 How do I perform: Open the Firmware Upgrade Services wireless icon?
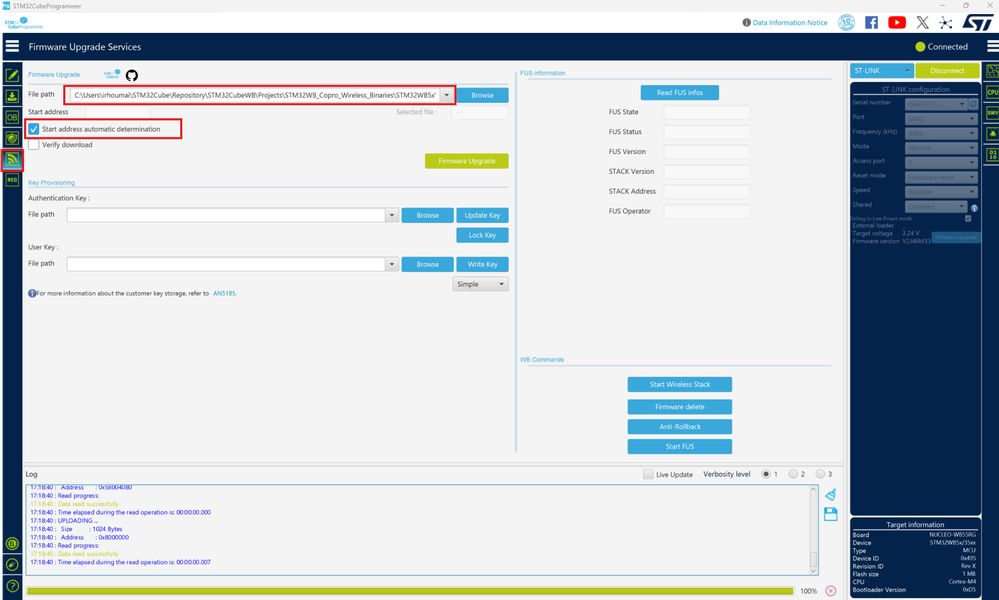tap(12, 159)
